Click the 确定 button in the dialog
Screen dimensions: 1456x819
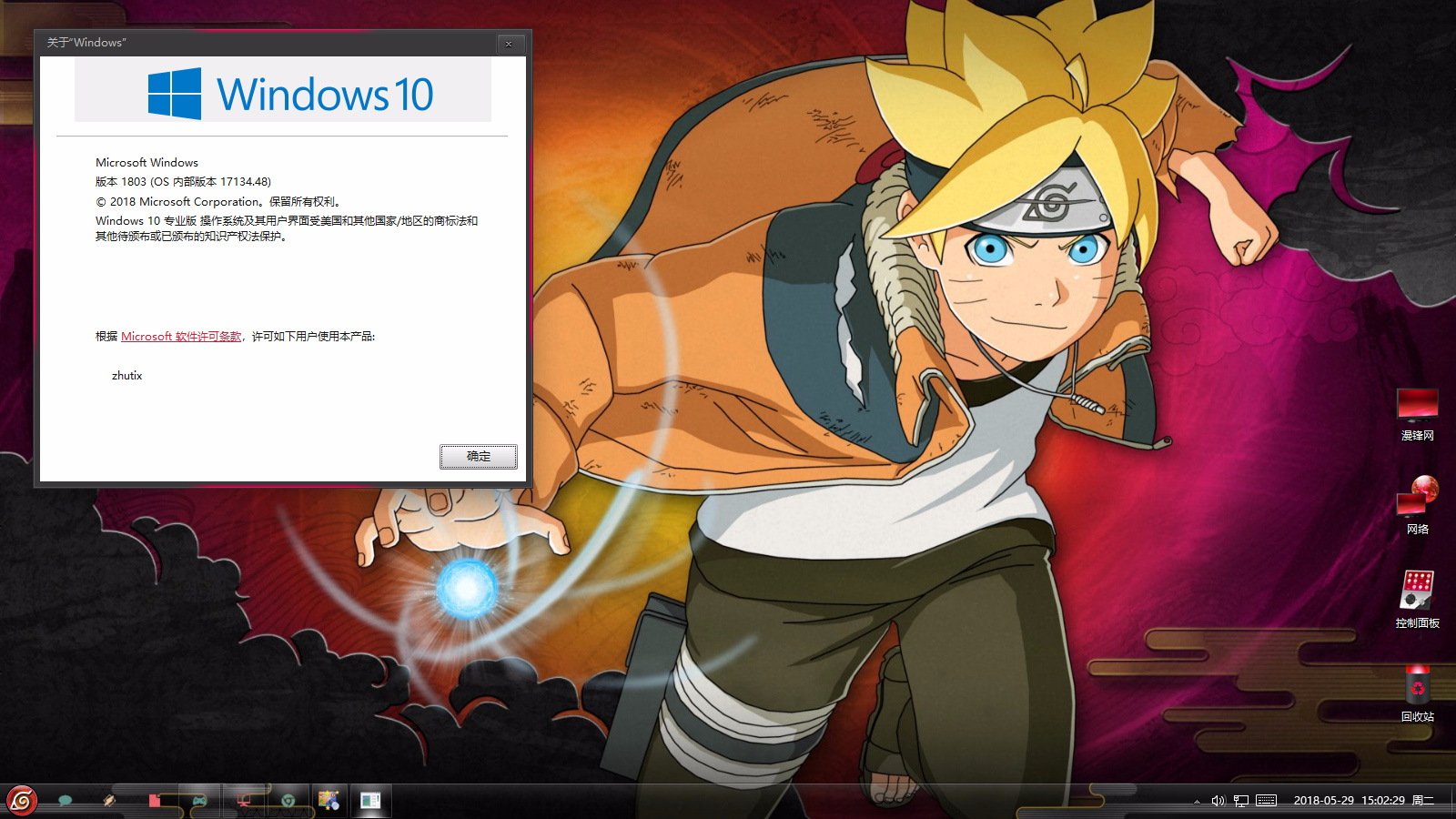[x=478, y=457]
